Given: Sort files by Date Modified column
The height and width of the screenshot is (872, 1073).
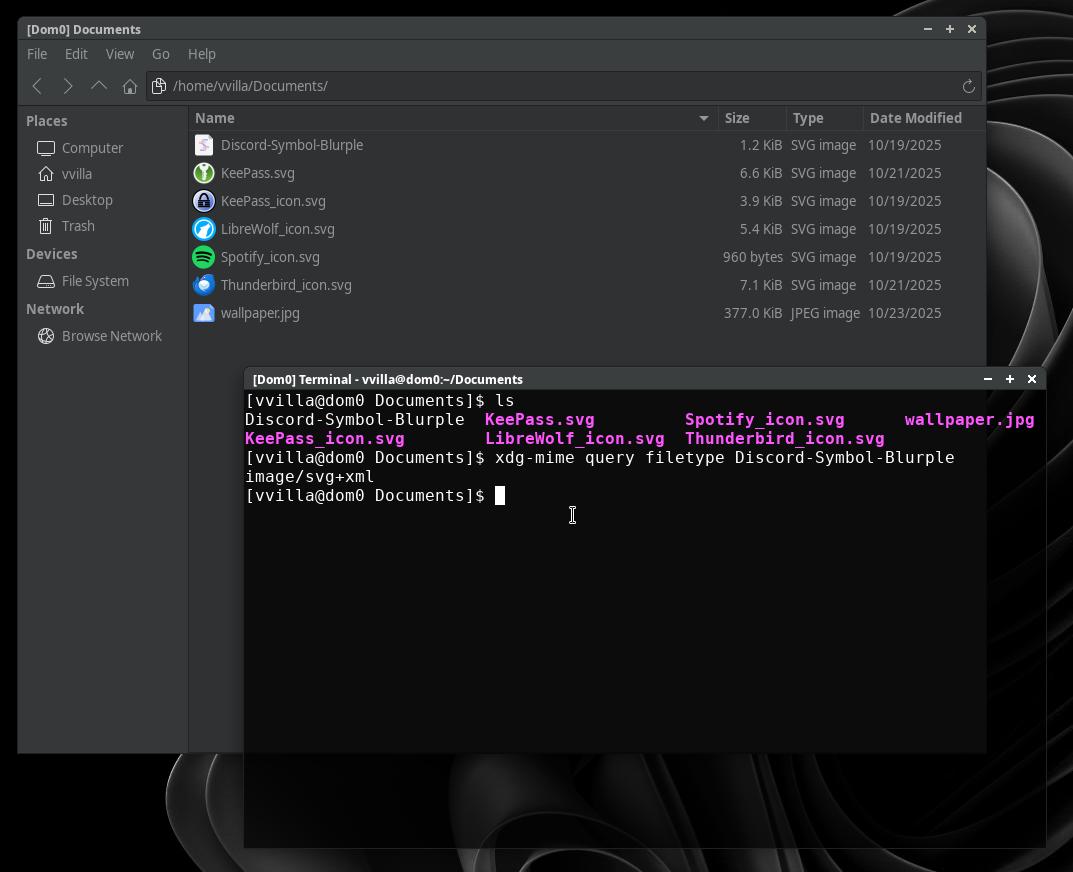Looking at the screenshot, I should pos(915,118).
